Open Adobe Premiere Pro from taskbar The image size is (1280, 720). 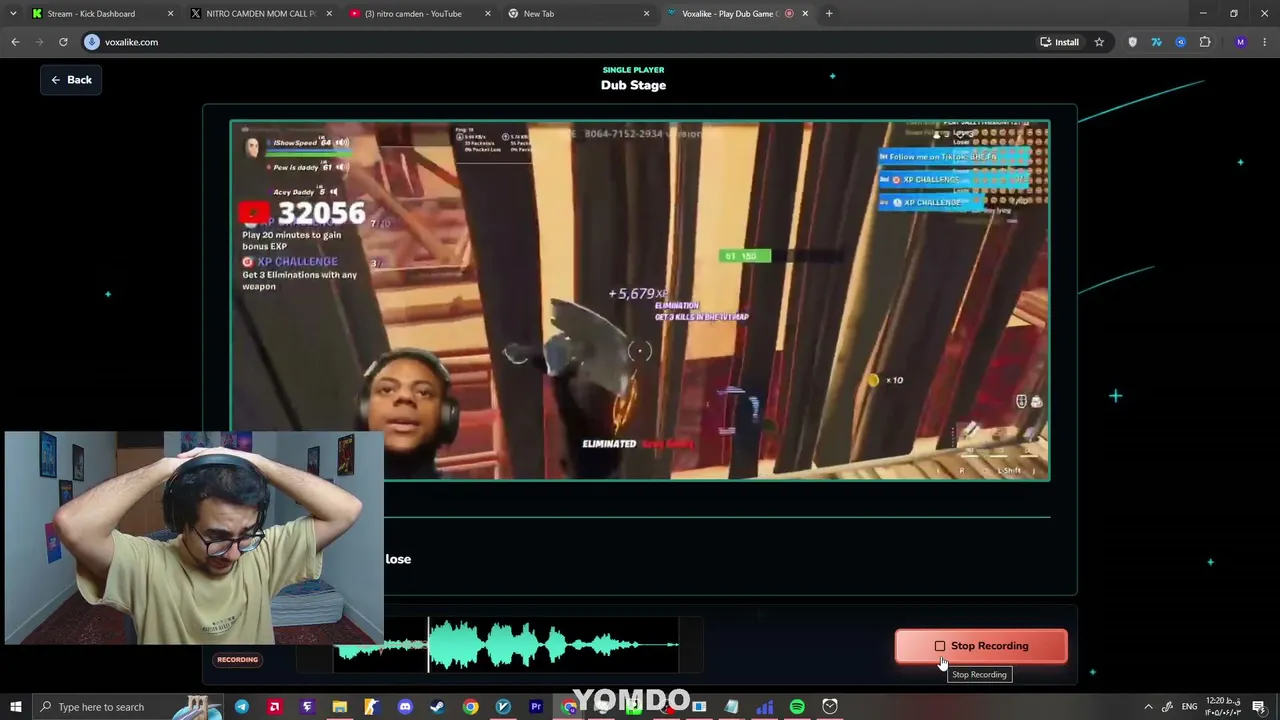point(536,707)
